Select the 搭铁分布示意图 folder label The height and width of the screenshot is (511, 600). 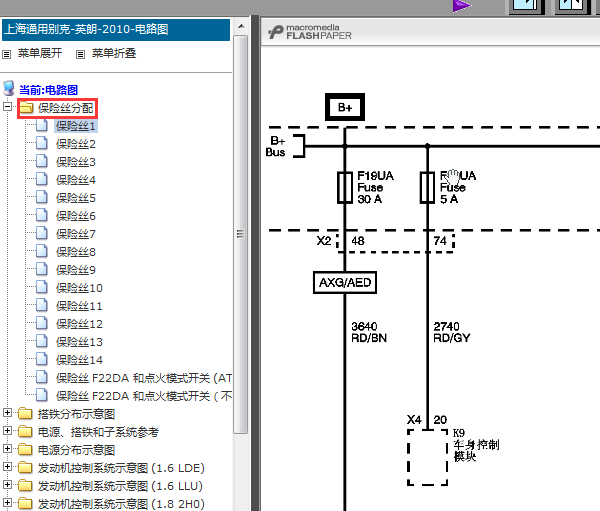pos(77,414)
